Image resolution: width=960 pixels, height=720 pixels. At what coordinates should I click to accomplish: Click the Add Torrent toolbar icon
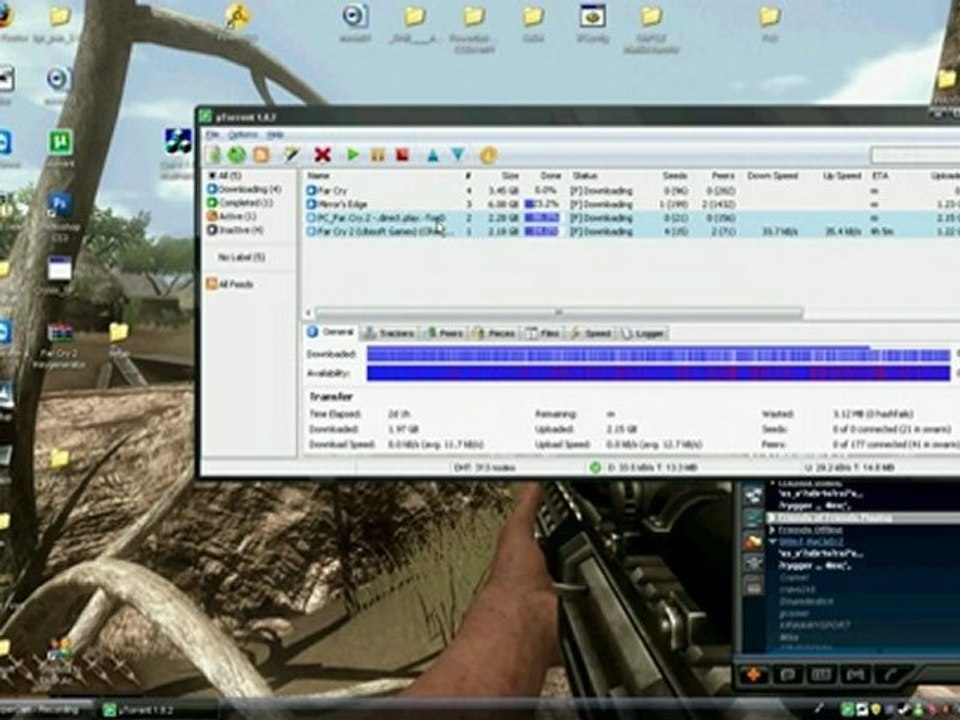pos(213,155)
